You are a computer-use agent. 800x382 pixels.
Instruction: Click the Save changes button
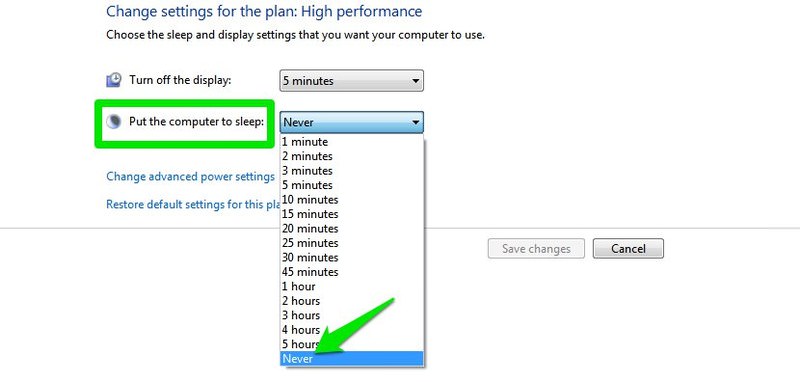(x=536, y=248)
